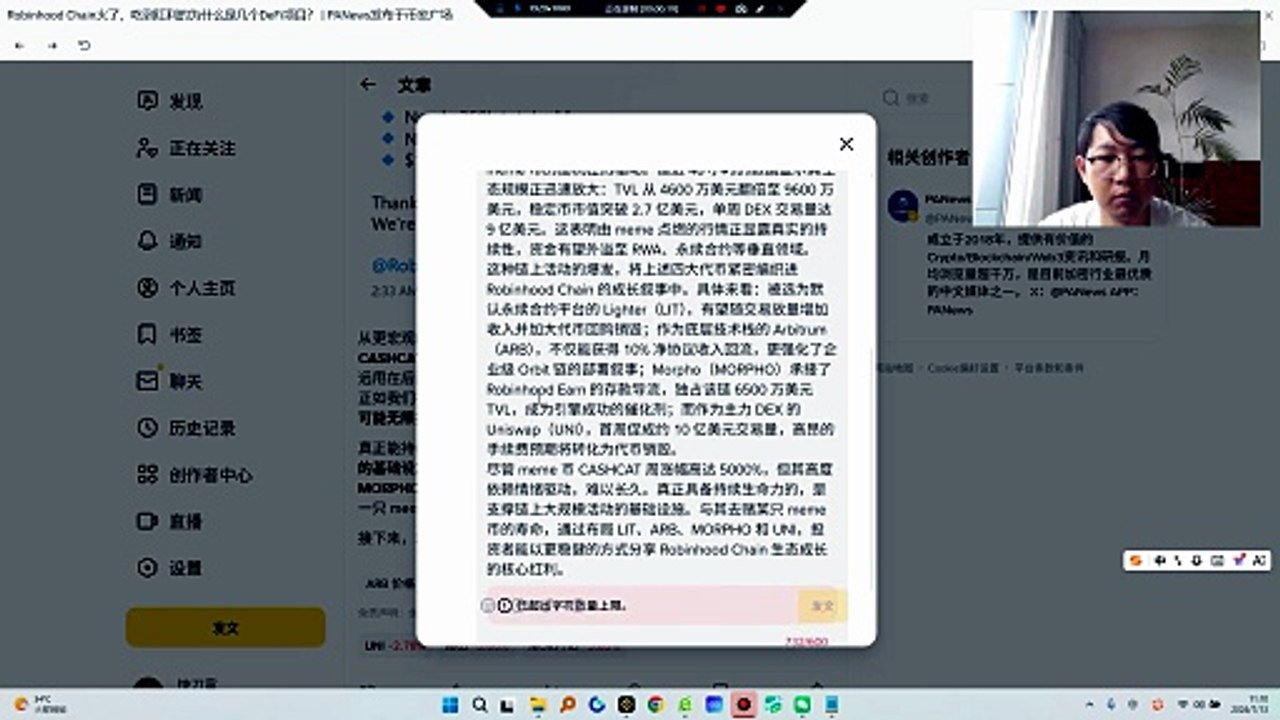Click the PANews avatar in 相关创作者
The width and height of the screenshot is (1280, 720).
[903, 206]
